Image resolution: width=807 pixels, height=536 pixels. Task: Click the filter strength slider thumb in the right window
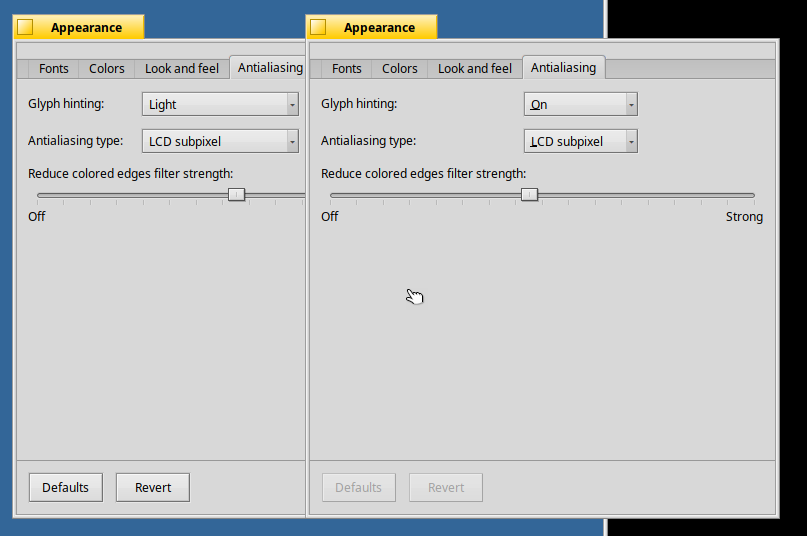[x=529, y=195]
